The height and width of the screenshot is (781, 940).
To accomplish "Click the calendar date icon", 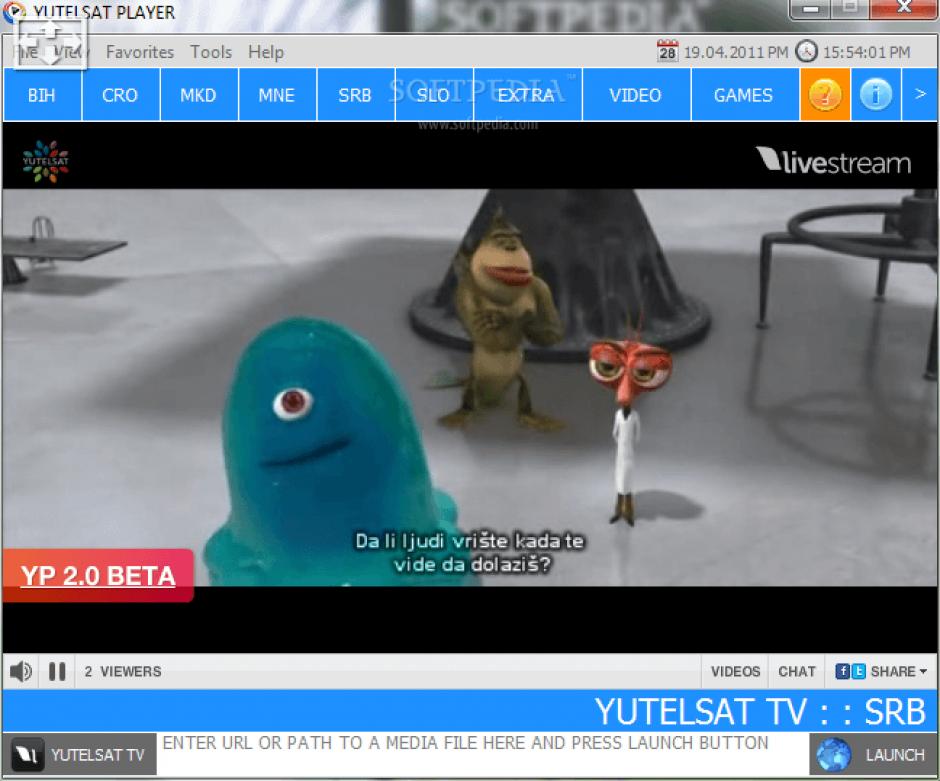I will click(x=667, y=52).
